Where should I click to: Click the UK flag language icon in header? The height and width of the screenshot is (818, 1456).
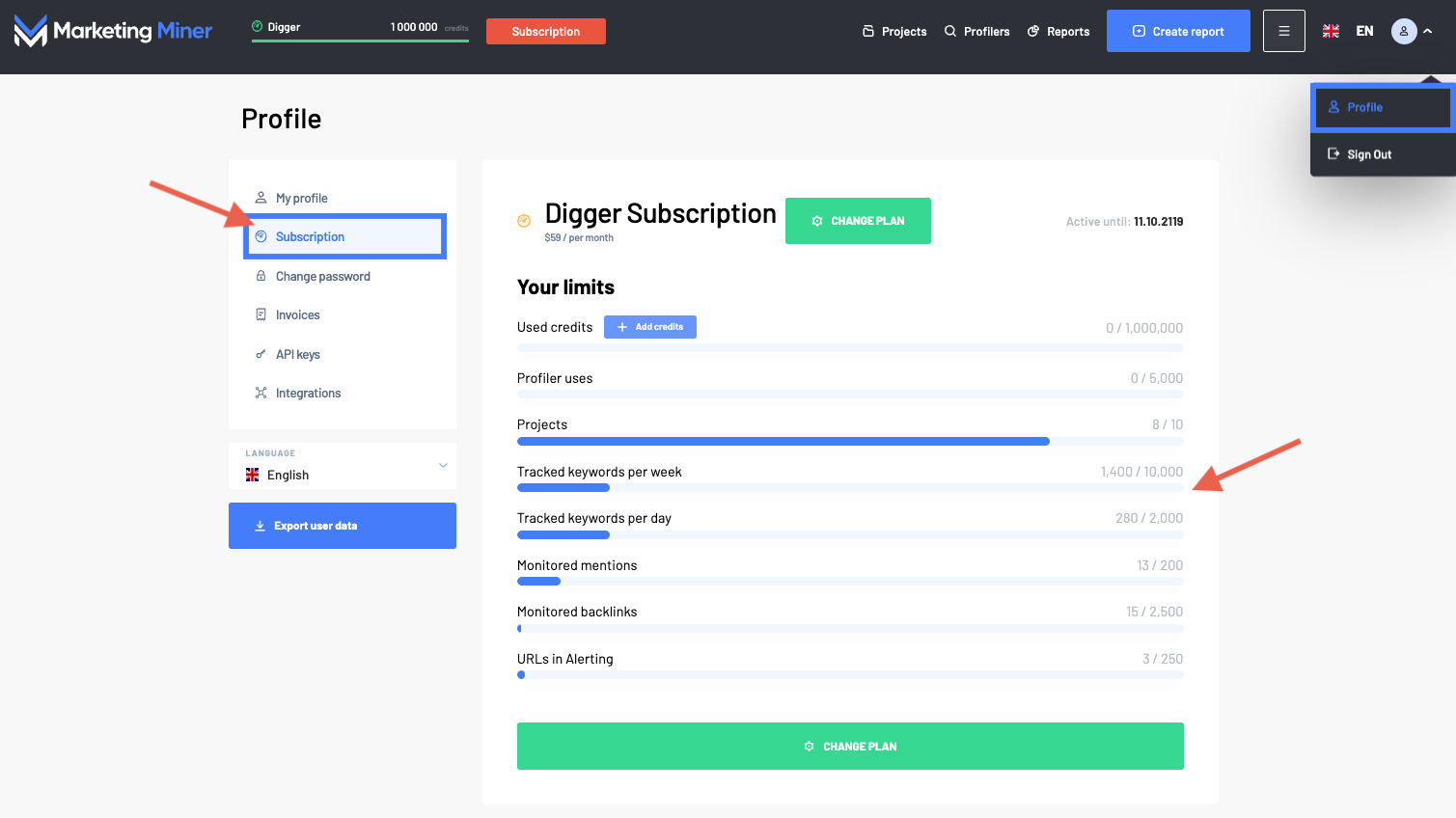pyautogui.click(x=1331, y=31)
